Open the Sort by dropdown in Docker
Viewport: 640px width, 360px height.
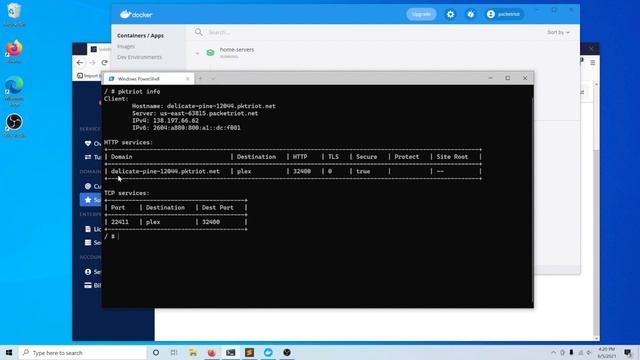tap(558, 32)
